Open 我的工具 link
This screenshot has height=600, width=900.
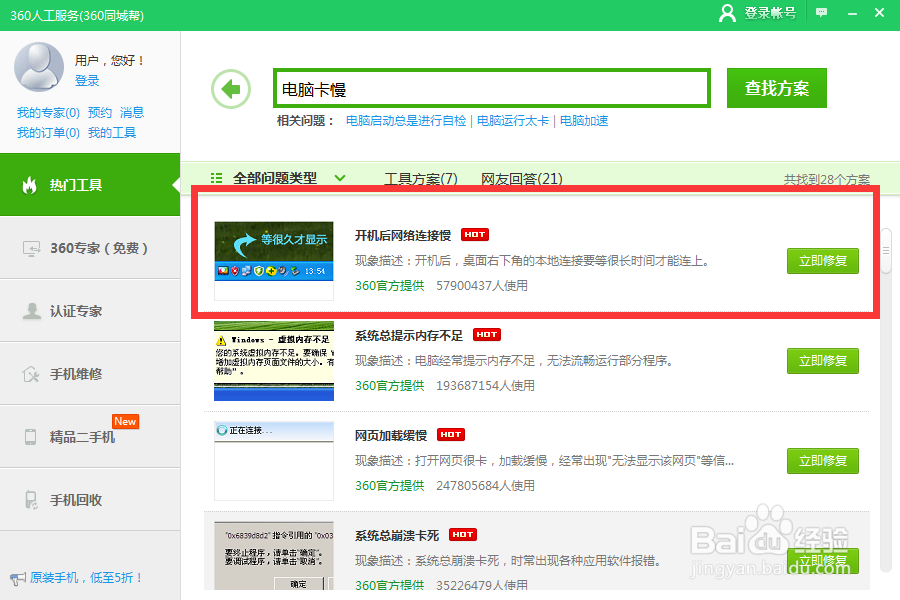112,133
